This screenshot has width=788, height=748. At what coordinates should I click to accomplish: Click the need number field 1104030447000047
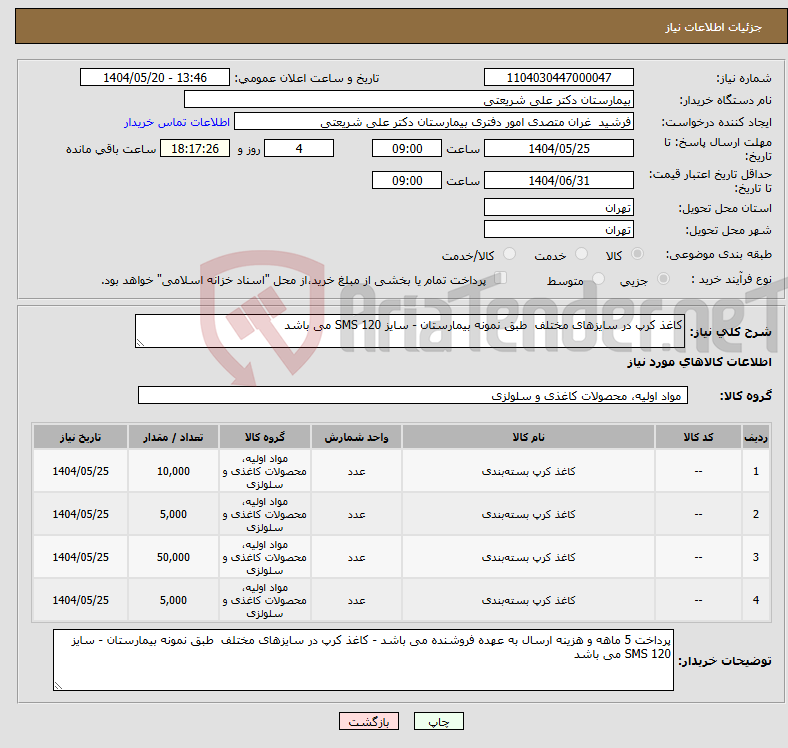558,77
